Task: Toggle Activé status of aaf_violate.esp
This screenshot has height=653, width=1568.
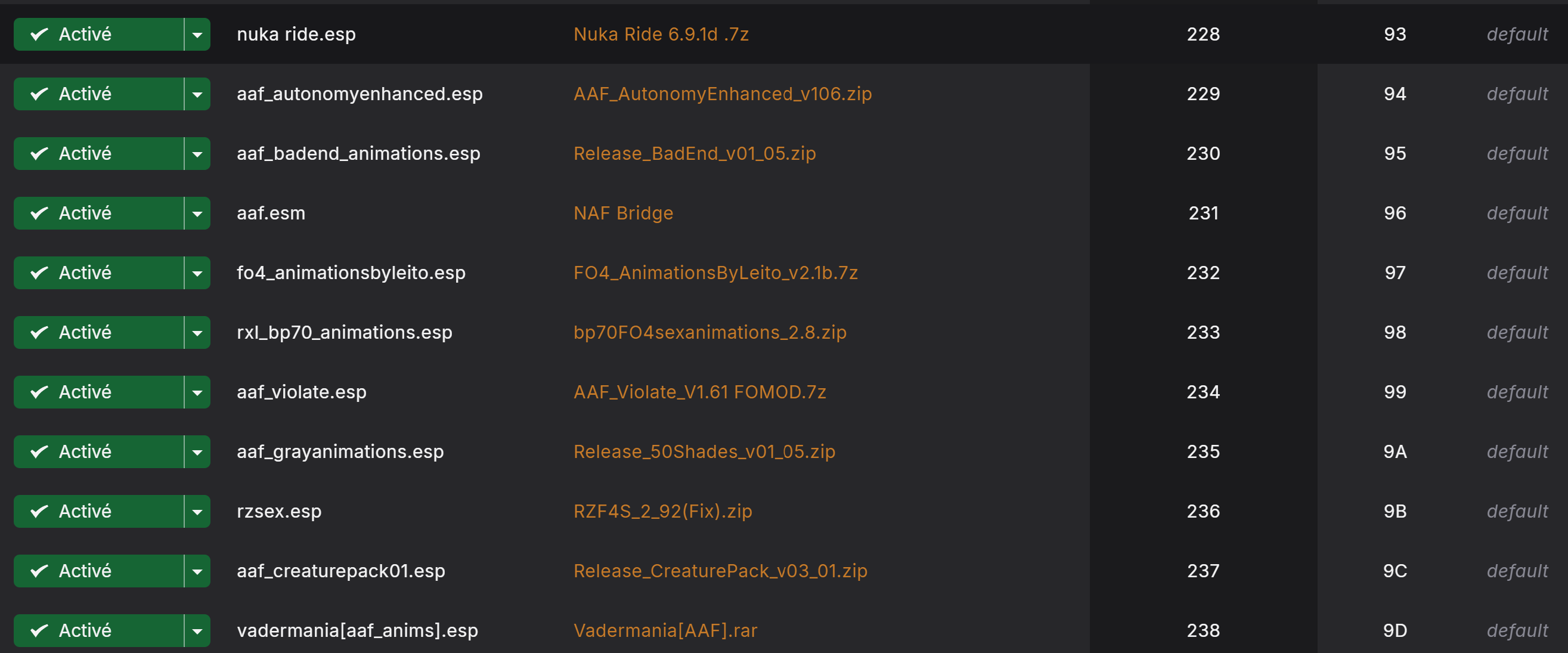Action: tap(98, 392)
